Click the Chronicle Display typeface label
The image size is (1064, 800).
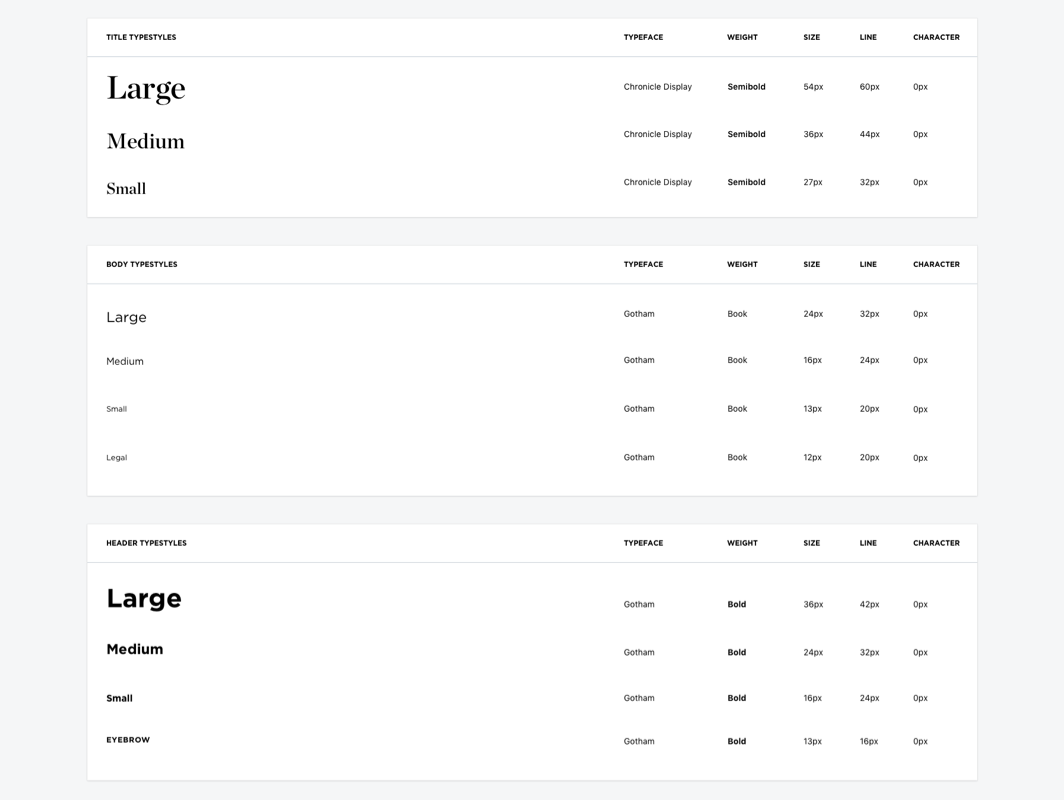658,86
